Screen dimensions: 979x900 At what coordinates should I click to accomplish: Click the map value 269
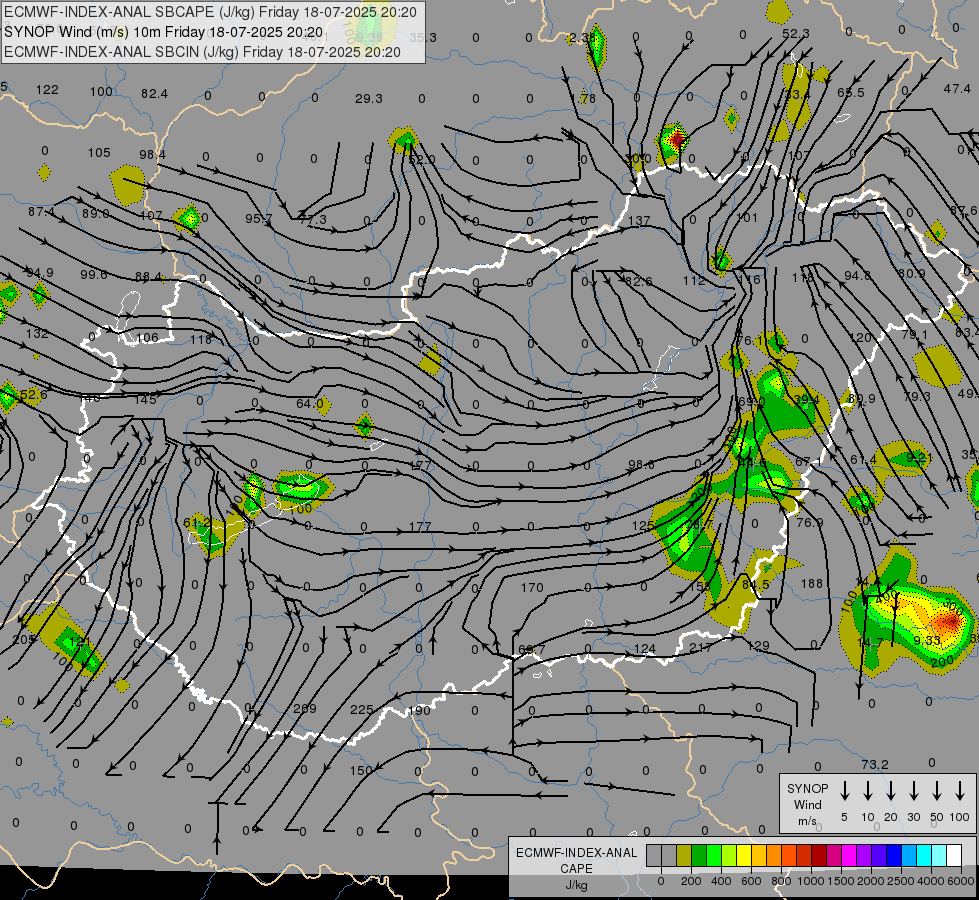point(305,709)
